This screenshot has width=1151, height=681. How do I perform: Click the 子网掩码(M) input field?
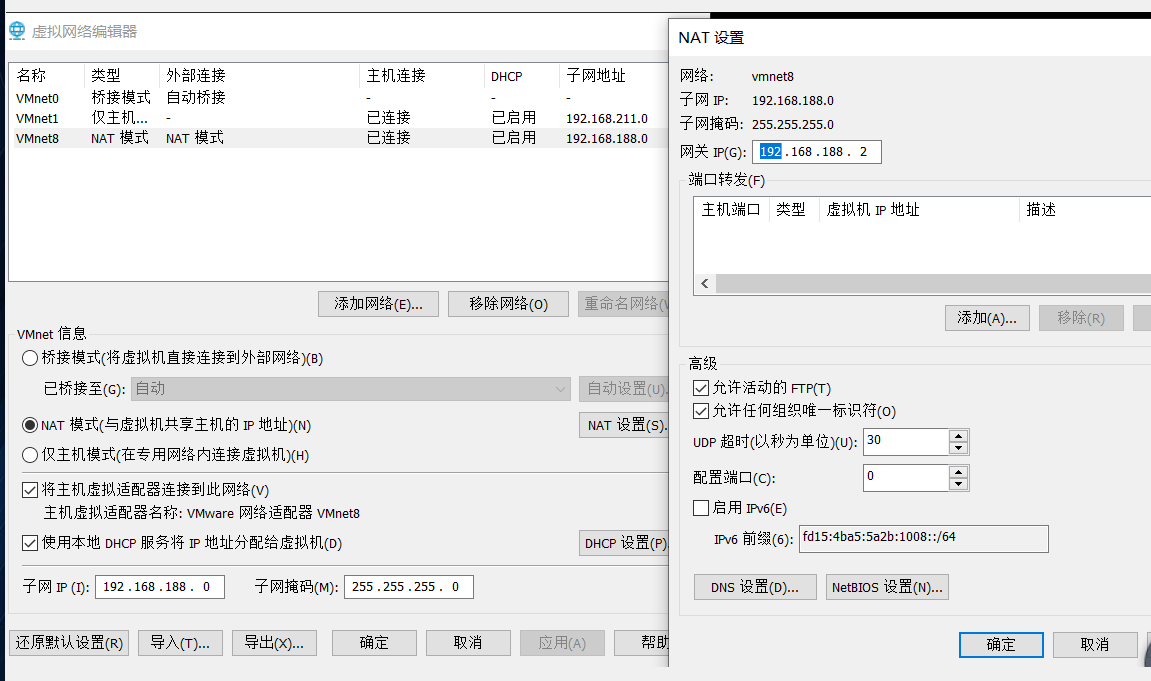pyautogui.click(x=409, y=587)
